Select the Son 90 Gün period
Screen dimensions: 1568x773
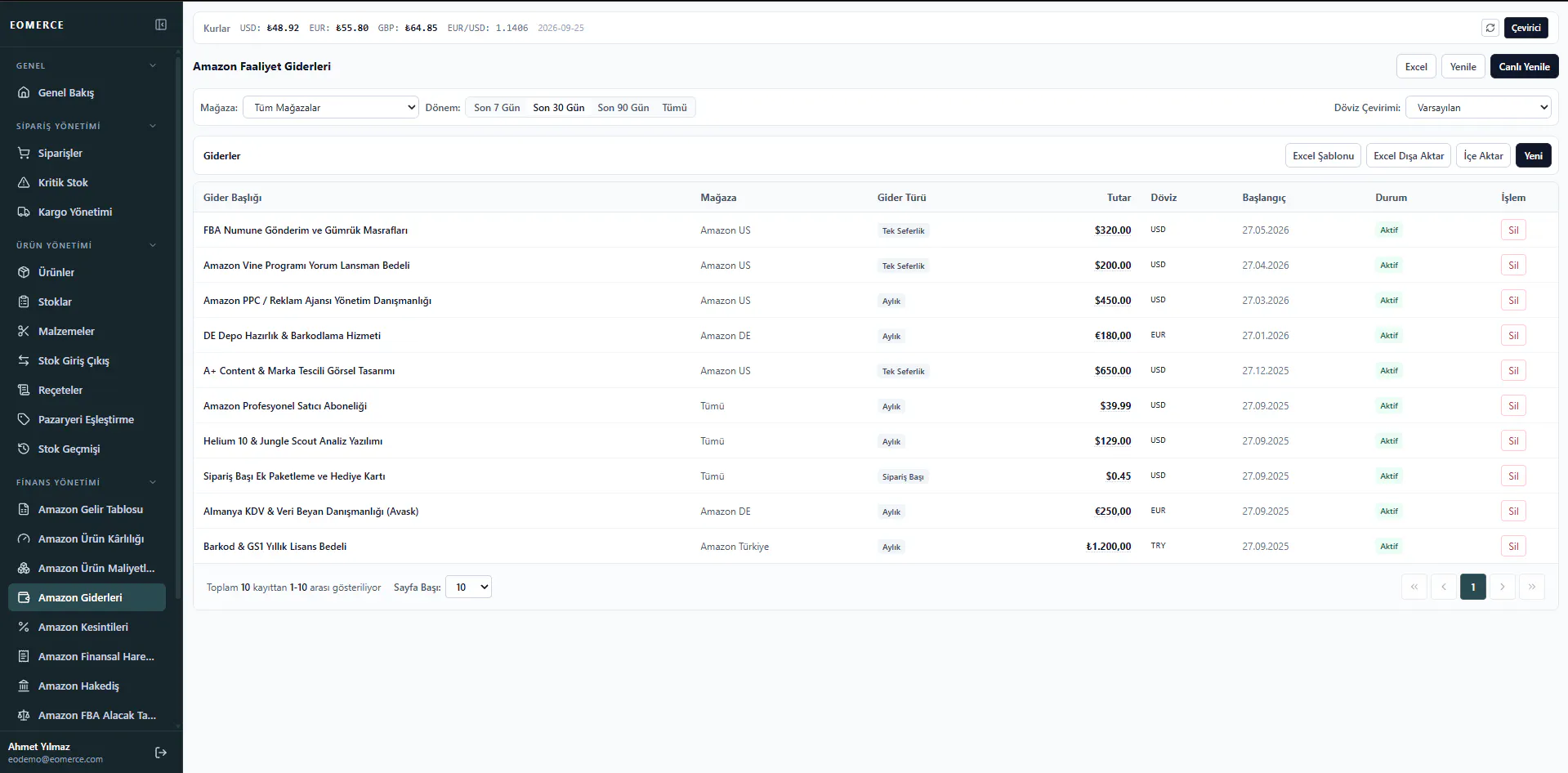coord(623,107)
